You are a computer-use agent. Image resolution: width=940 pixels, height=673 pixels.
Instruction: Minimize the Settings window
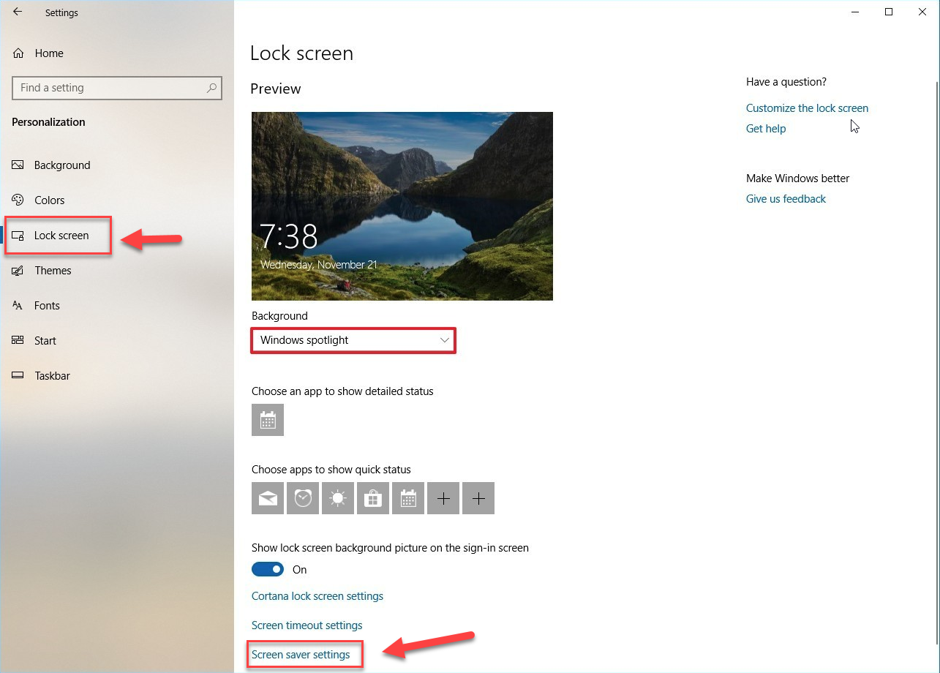(x=855, y=12)
